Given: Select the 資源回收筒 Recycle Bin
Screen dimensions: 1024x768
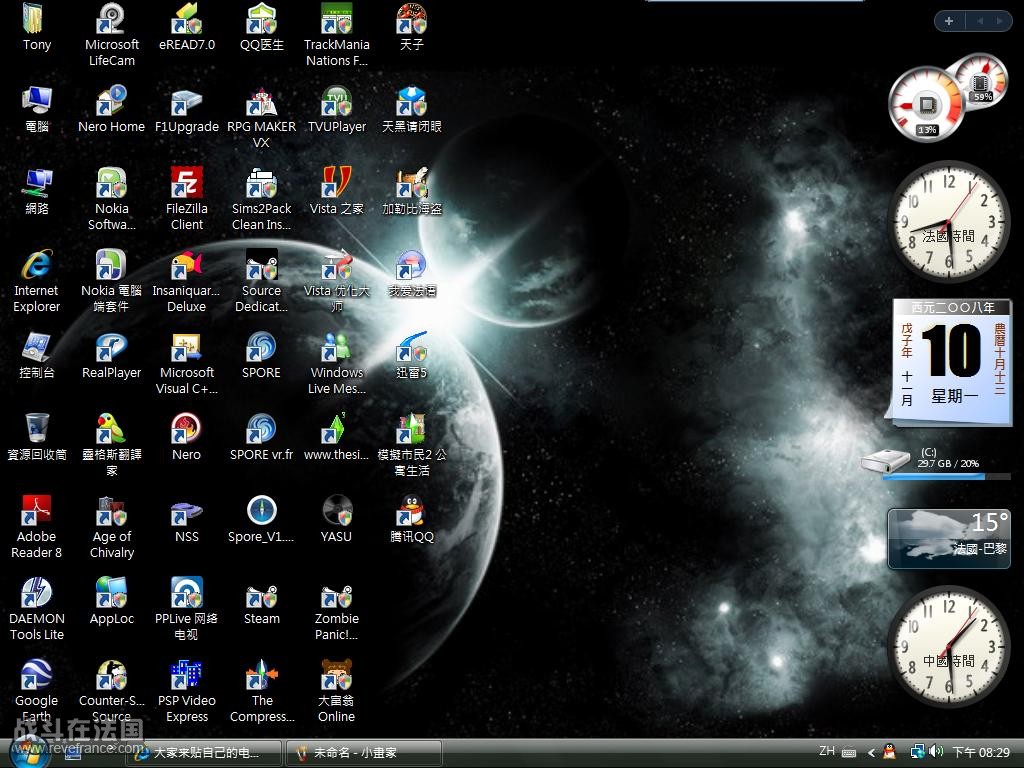Looking at the screenshot, I should click(37, 428).
